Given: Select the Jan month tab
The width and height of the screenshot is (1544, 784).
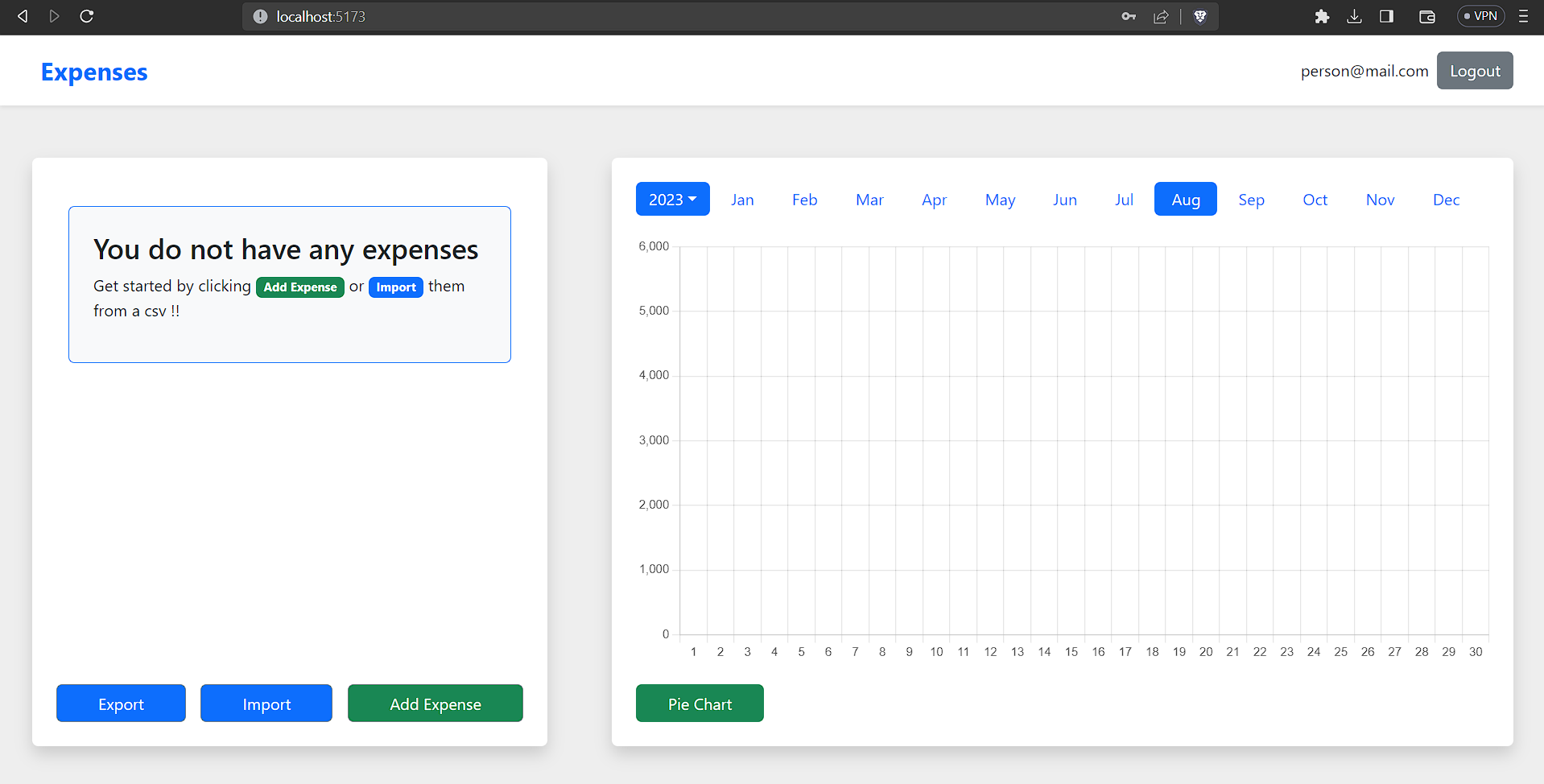Looking at the screenshot, I should 742,199.
